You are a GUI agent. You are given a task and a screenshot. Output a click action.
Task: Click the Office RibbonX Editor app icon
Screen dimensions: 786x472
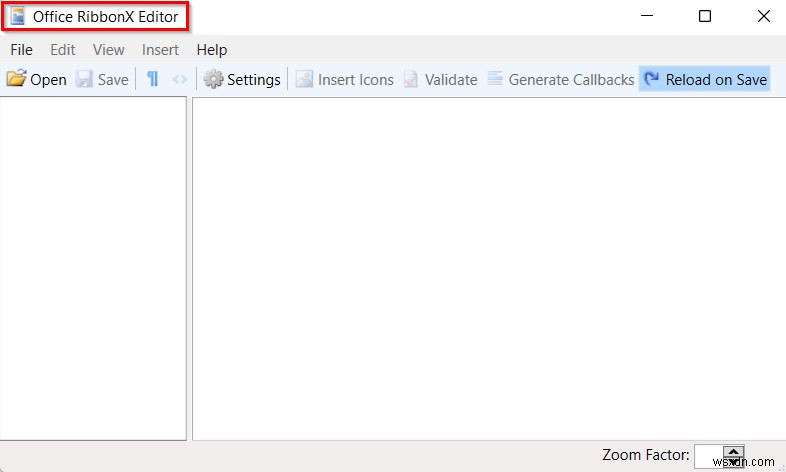(x=18, y=17)
